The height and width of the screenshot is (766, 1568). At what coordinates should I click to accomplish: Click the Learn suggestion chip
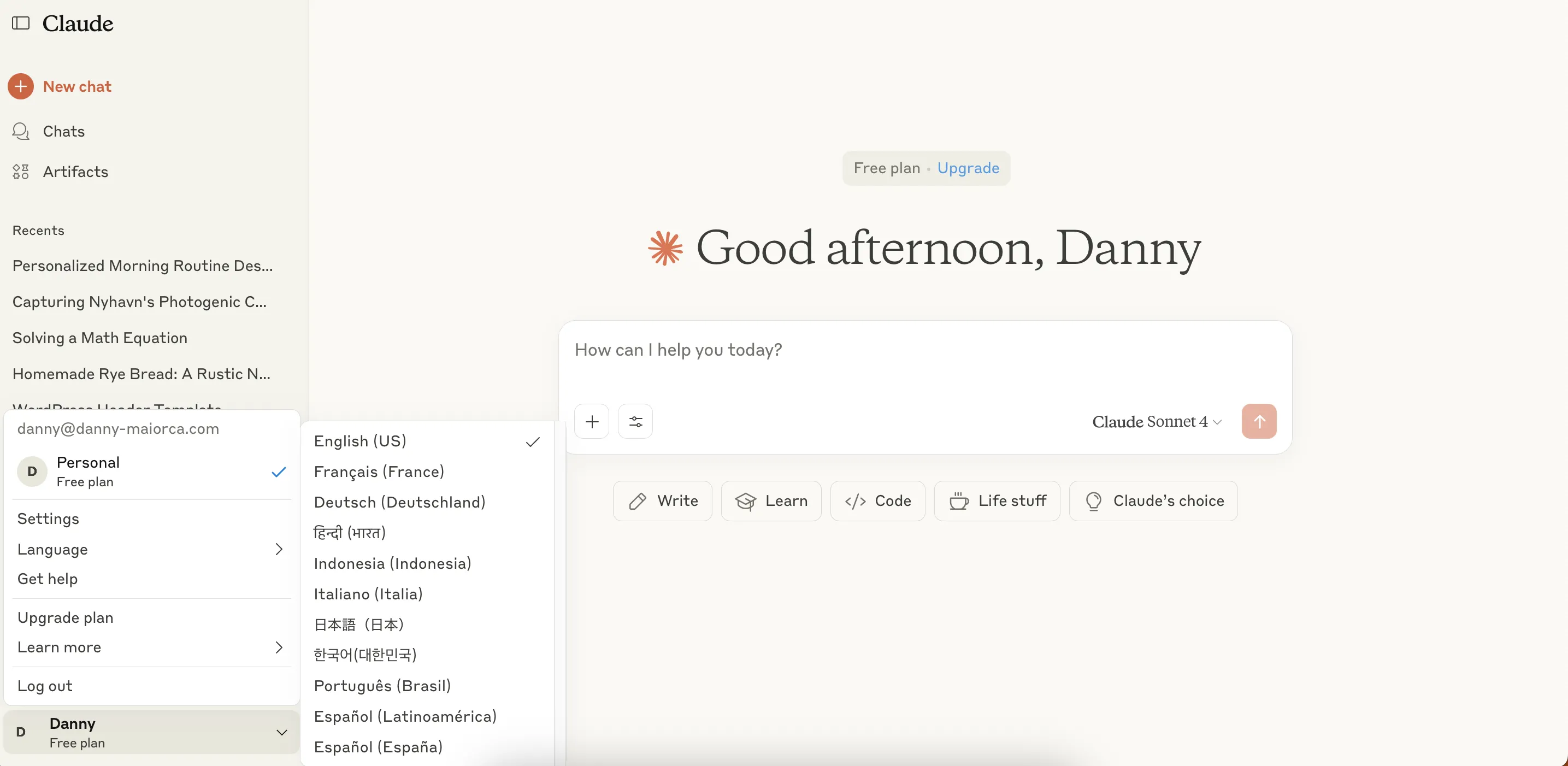click(x=771, y=501)
